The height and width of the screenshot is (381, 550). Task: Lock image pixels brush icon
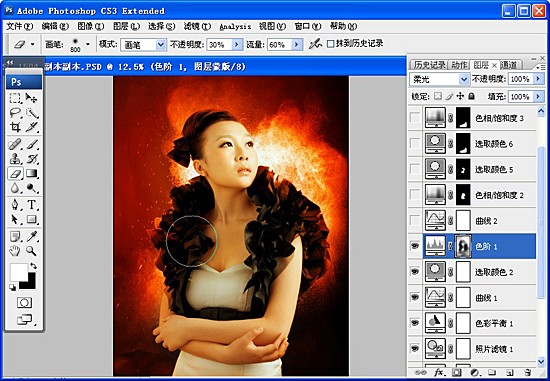(x=449, y=96)
